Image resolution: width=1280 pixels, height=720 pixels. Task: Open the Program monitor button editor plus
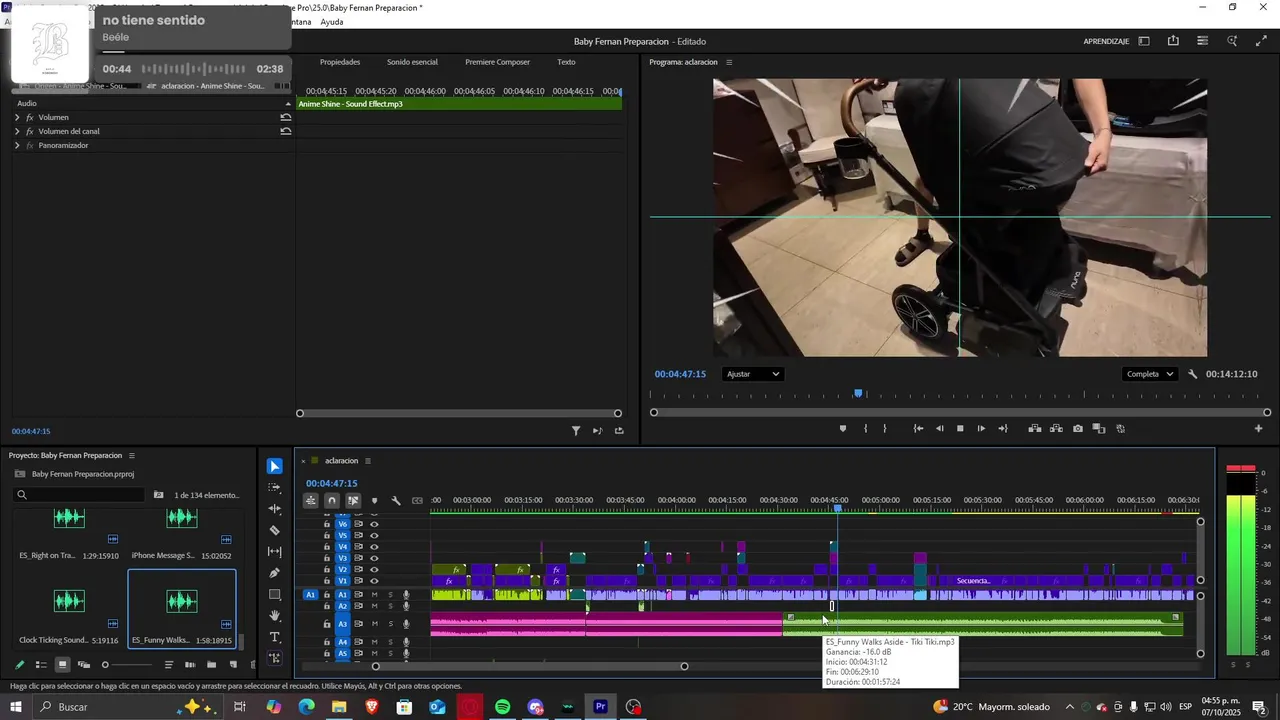pos(1259,428)
